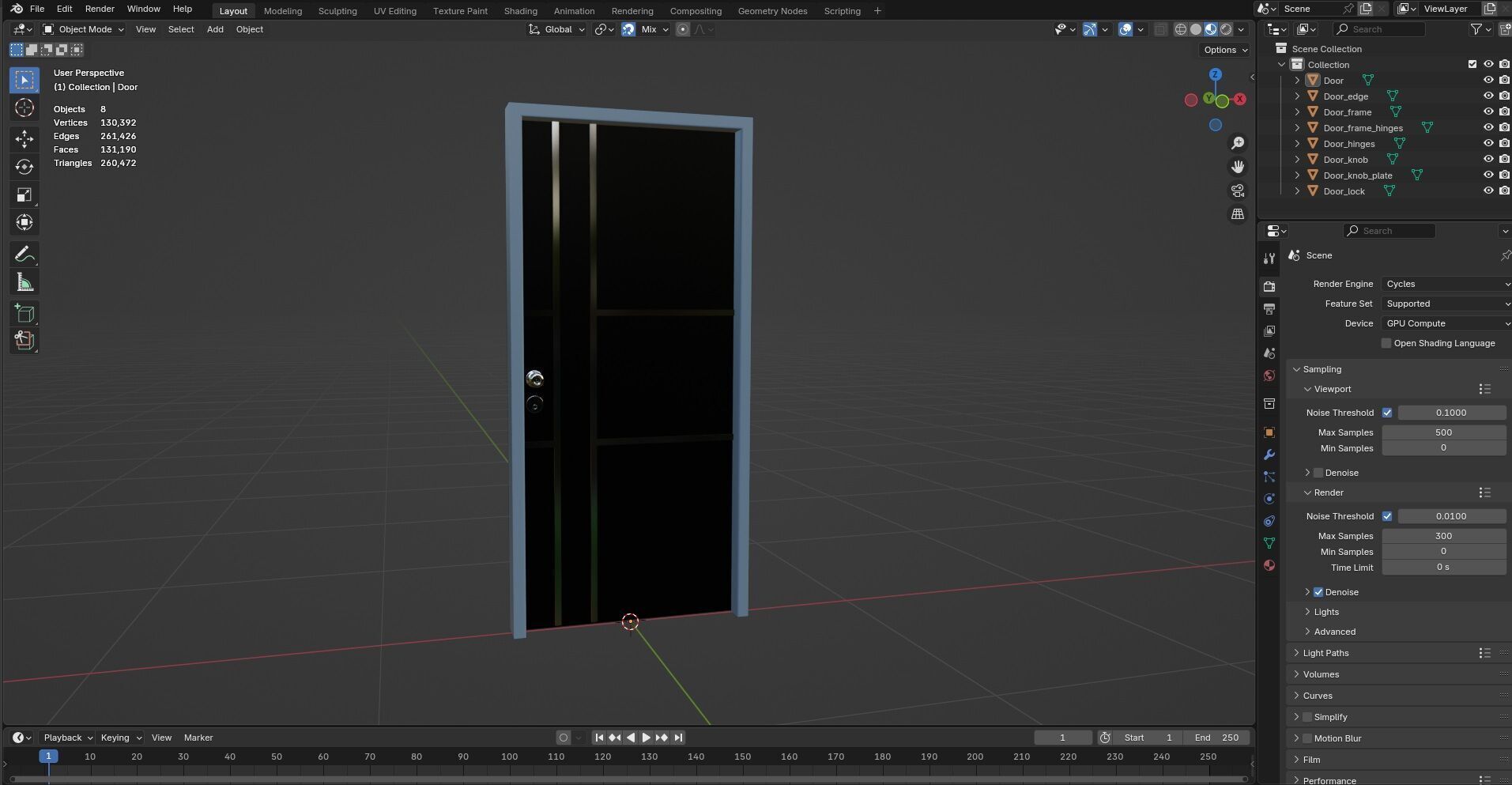Open Output properties tab icon
This screenshot has height=785, width=1512.
tap(1269, 308)
